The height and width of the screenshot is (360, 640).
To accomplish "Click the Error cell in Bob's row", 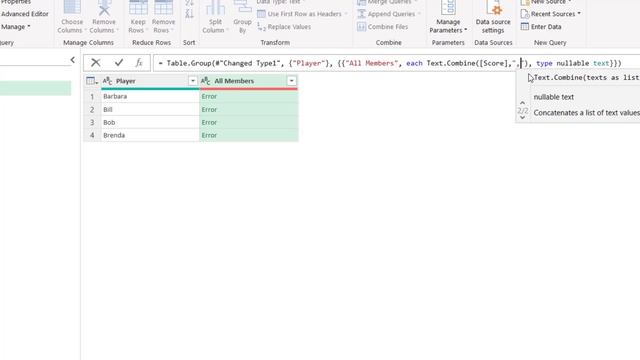I will point(249,122).
